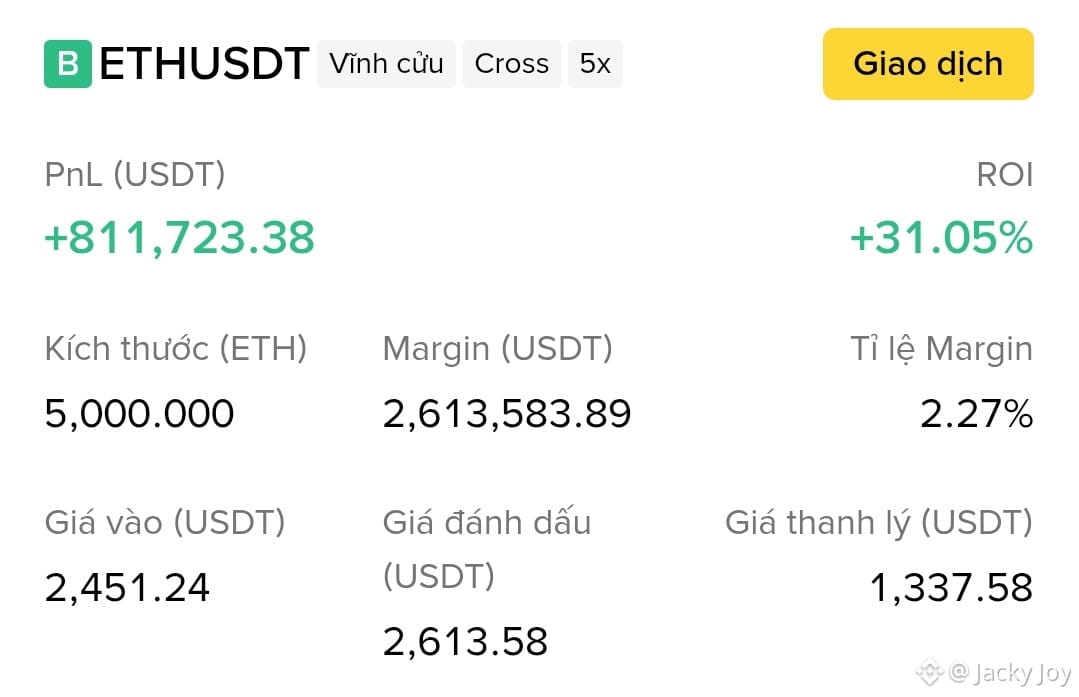Image resolution: width=1079 pixels, height=697 pixels.
Task: Tap the Margin (USDT) label
Action: pos(498,348)
